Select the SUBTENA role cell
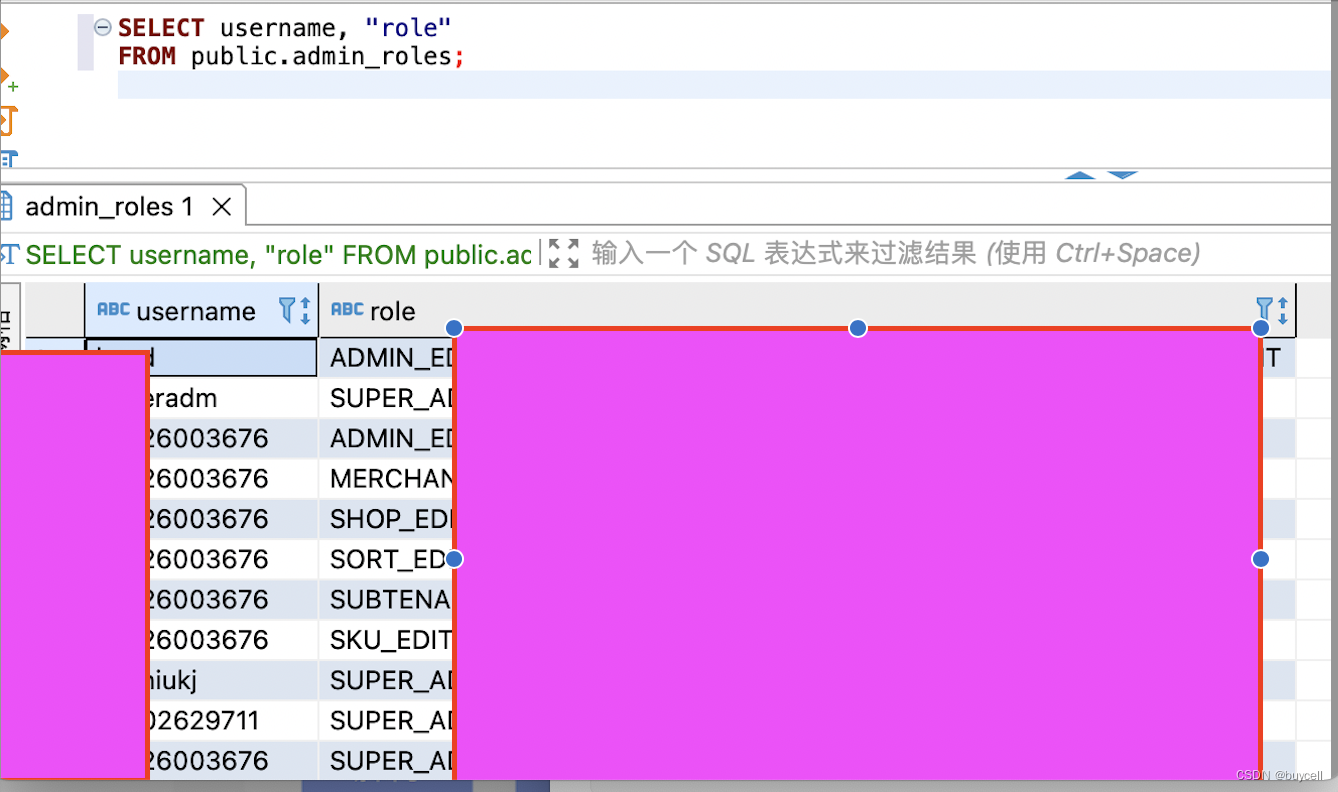 (x=392, y=599)
